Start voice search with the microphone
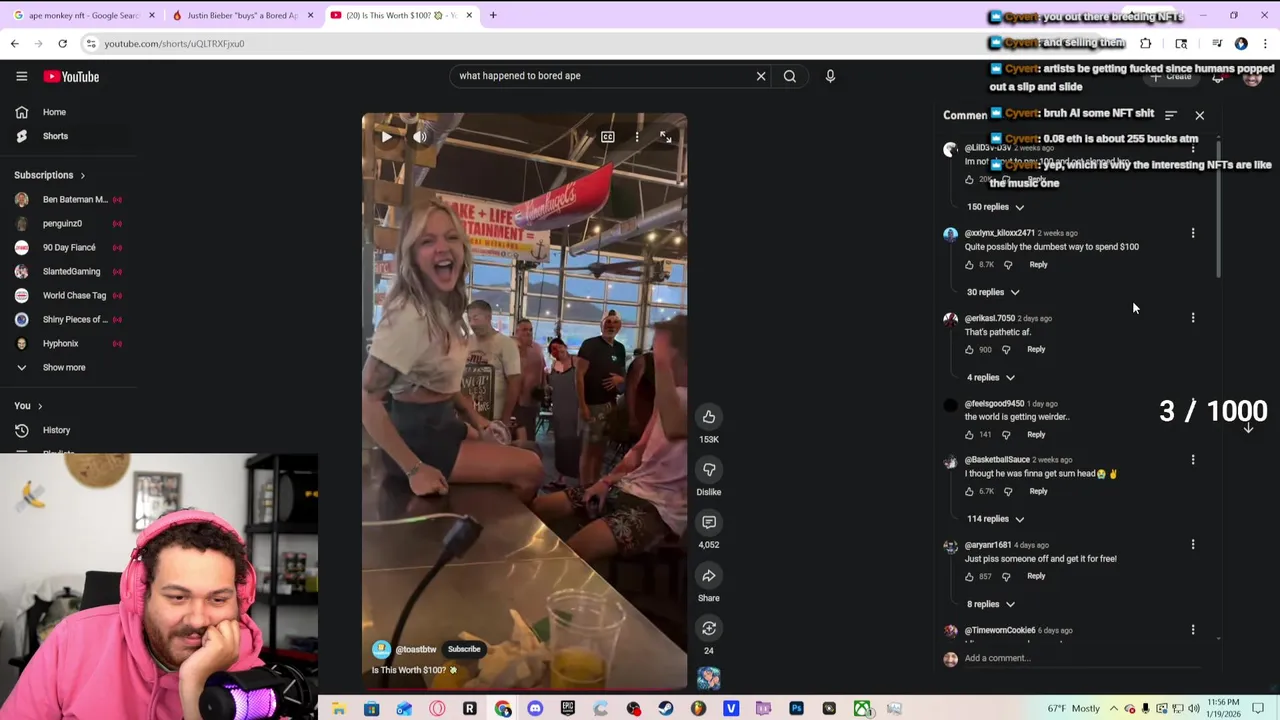The image size is (1280, 720). (830, 76)
